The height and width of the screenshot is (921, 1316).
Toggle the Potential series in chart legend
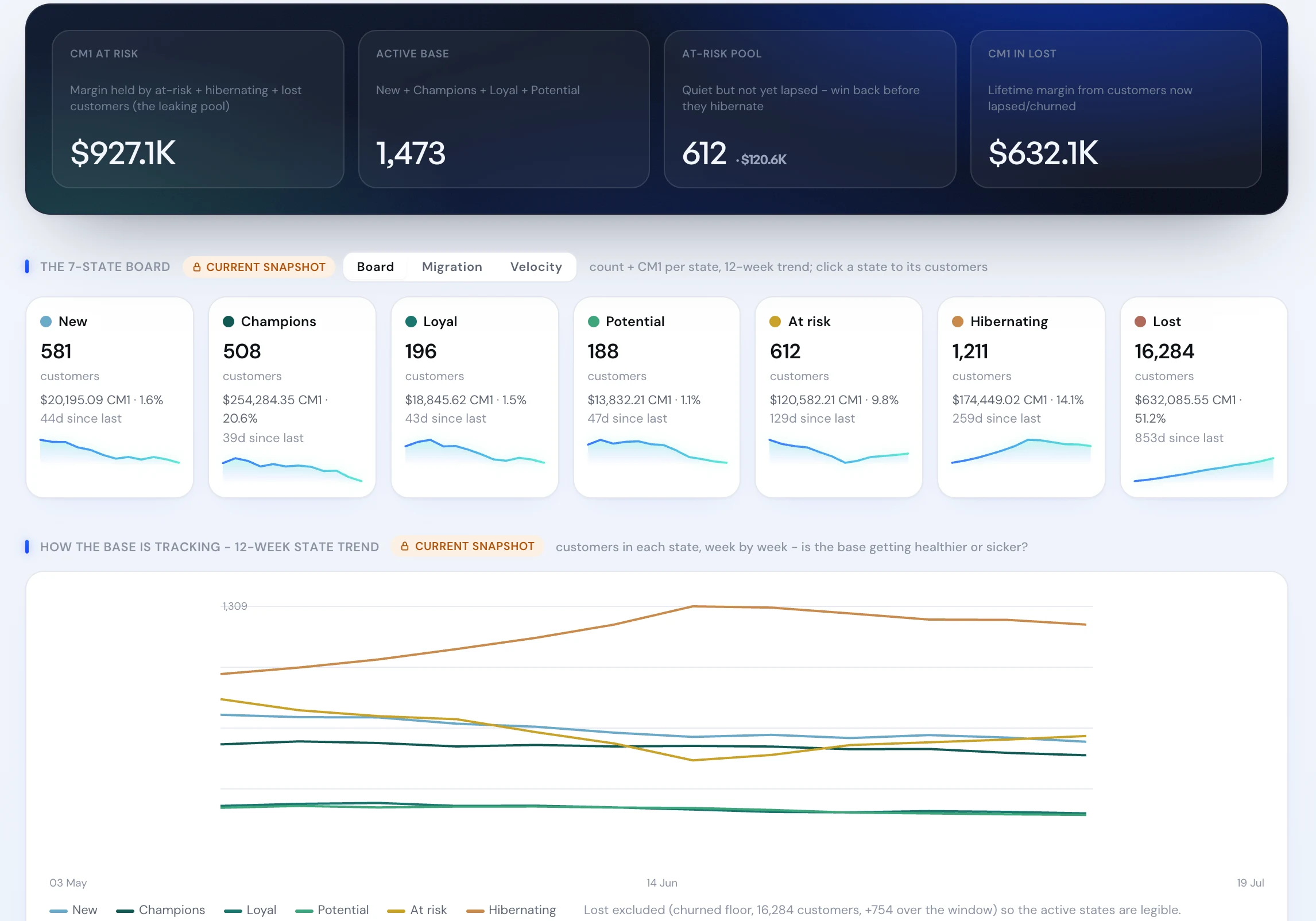coord(332,910)
